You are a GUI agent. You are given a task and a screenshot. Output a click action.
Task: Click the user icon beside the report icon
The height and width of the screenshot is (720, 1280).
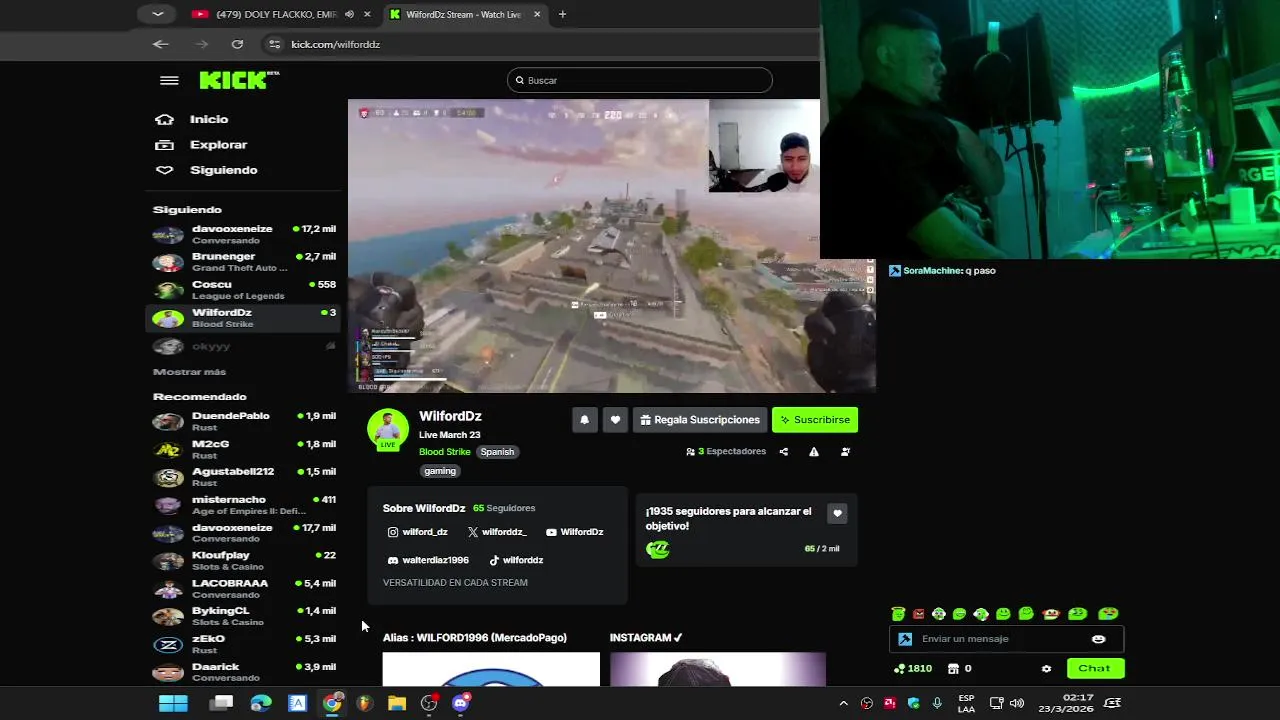(845, 452)
